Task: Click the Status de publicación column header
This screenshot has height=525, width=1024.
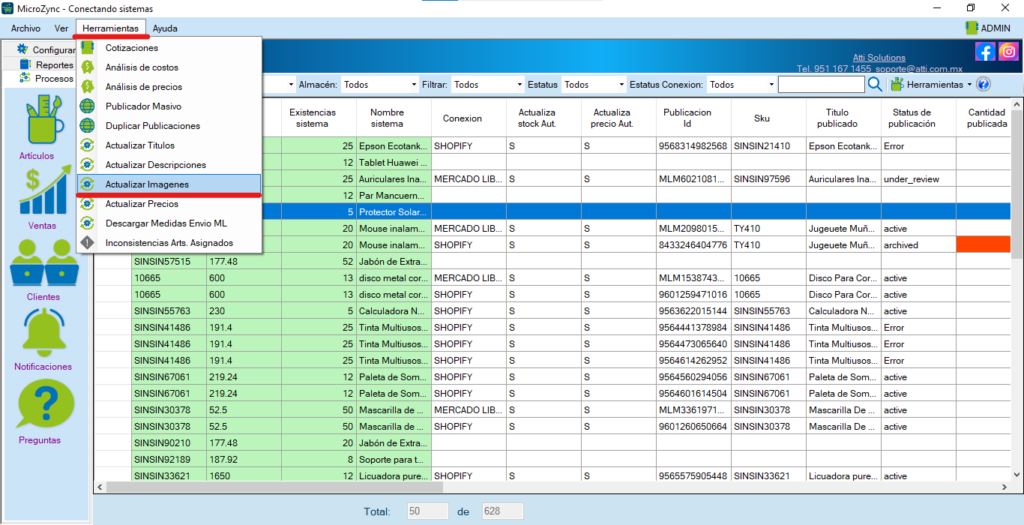Action: point(918,118)
